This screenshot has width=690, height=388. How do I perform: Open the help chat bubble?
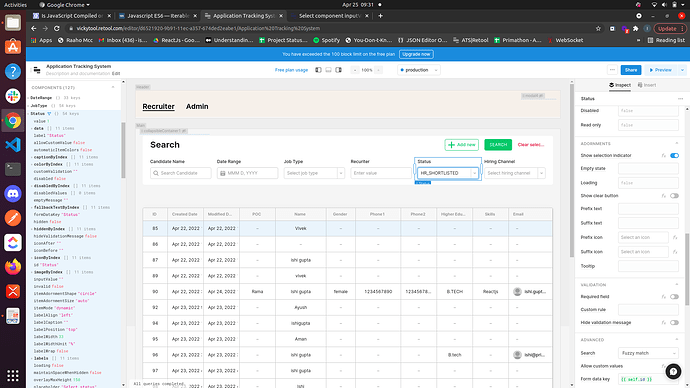pos(673,372)
